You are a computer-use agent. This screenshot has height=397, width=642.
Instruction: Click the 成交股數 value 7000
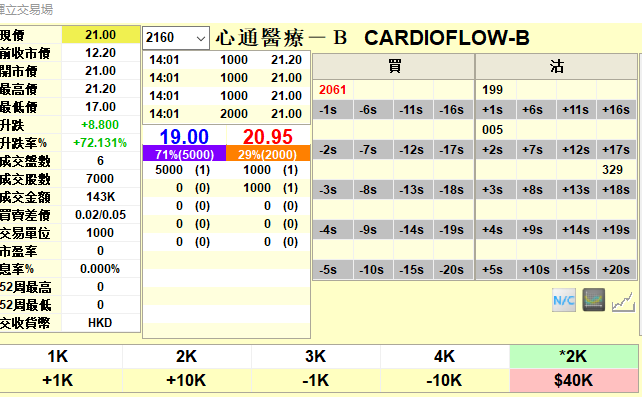coord(101,179)
